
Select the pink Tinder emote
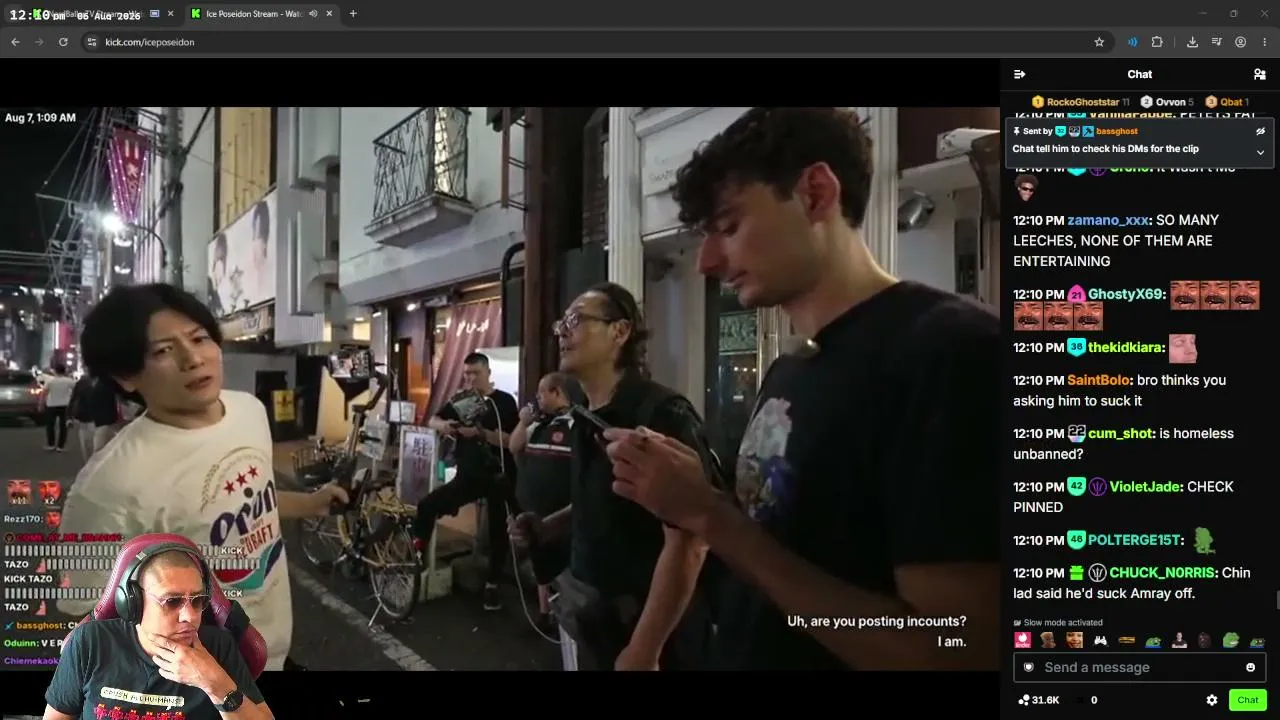point(1023,640)
